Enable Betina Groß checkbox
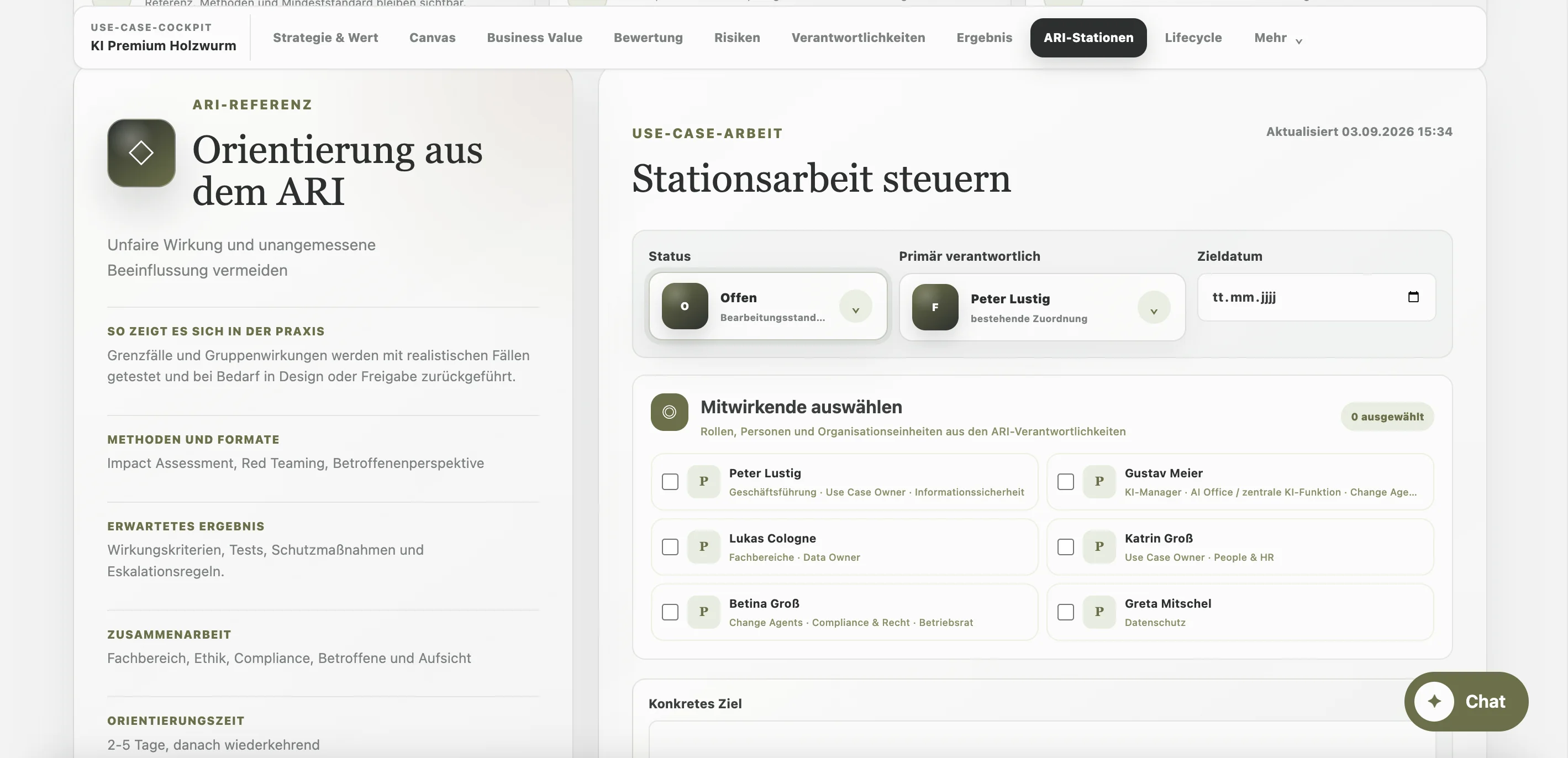Image resolution: width=1568 pixels, height=758 pixels. pos(670,612)
